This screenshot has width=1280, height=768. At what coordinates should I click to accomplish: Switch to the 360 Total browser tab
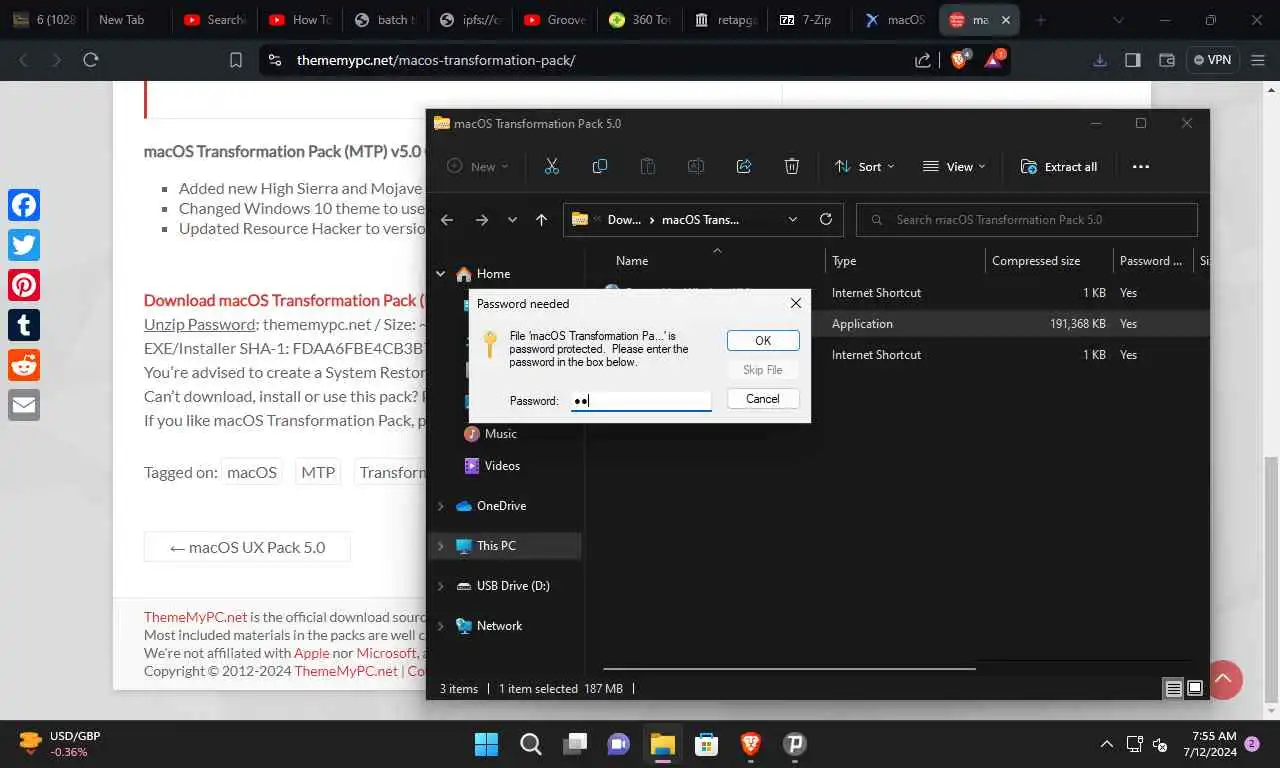coord(640,20)
